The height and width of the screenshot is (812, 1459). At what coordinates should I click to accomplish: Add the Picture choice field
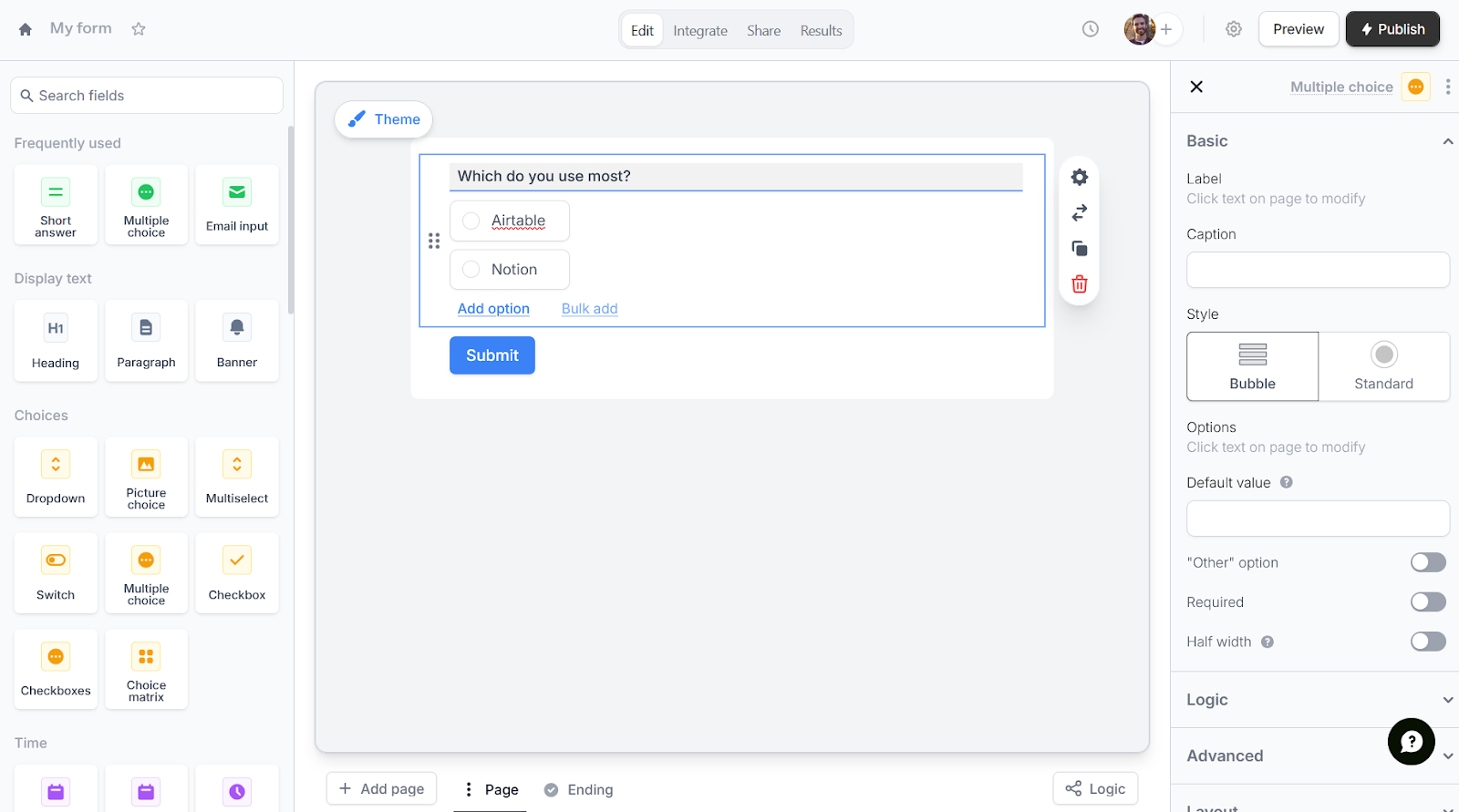(x=146, y=478)
